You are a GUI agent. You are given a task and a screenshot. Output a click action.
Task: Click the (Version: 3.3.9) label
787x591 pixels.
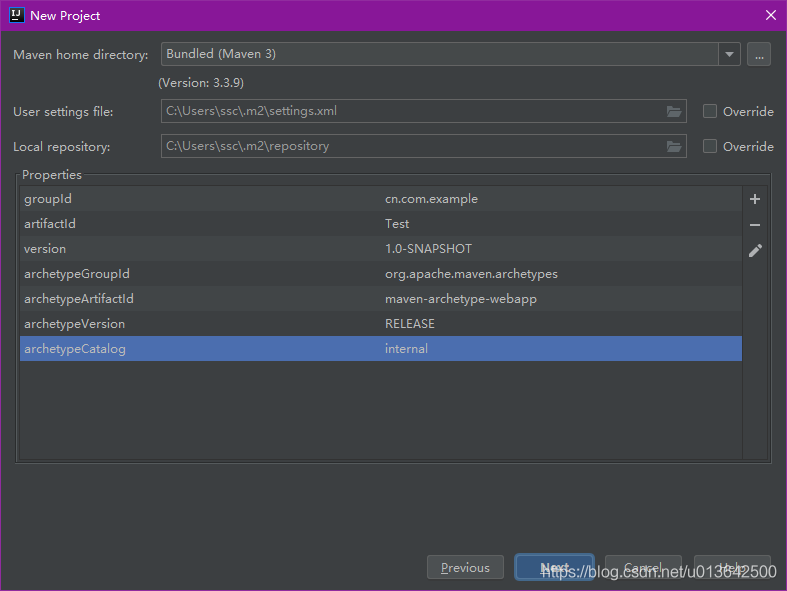click(201, 83)
